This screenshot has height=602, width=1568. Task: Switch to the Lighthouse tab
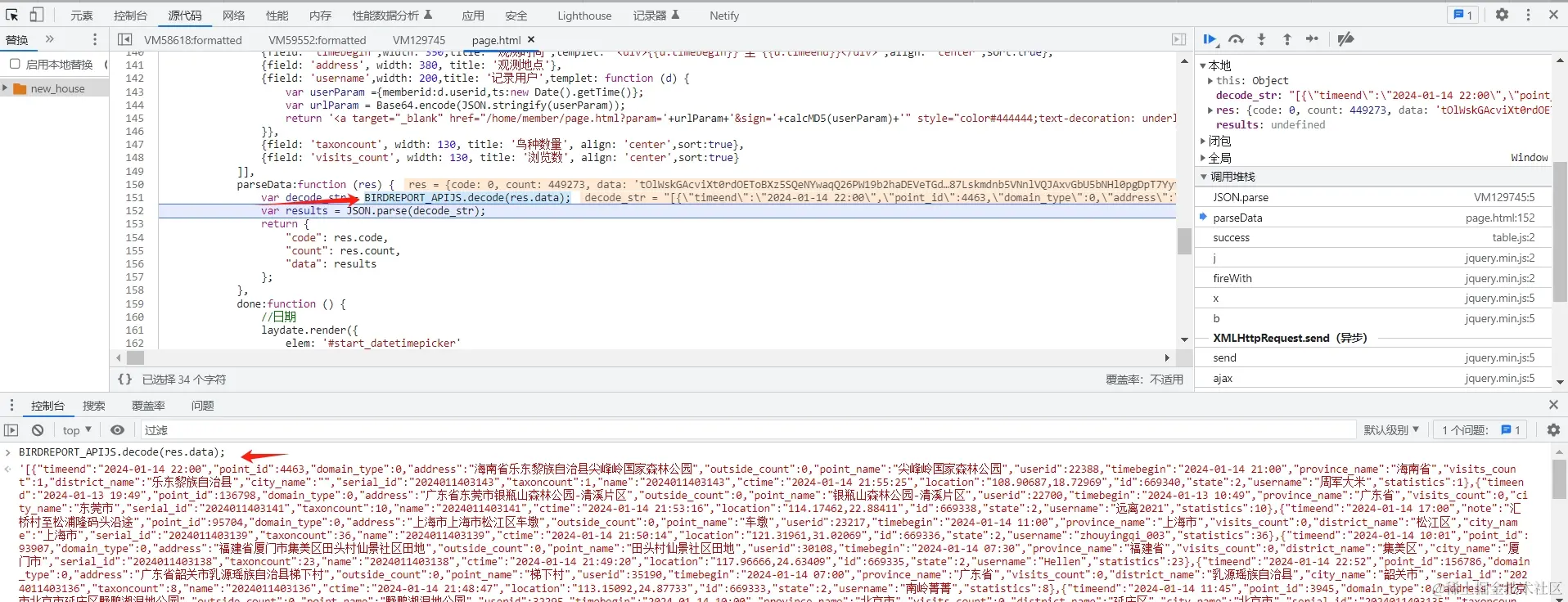click(584, 16)
